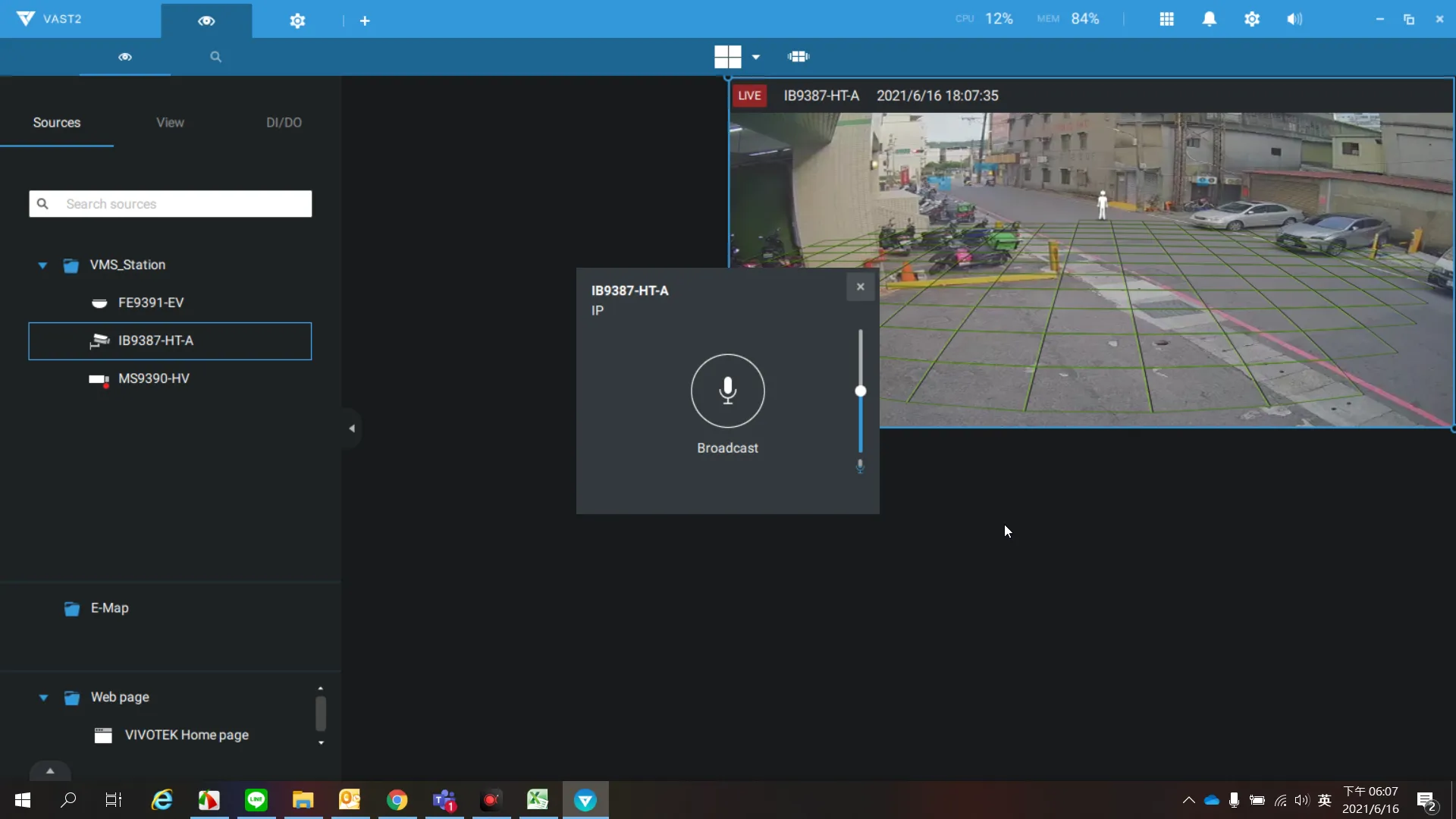1456x819 pixels.
Task: Collapse the sources side panel
Action: click(351, 428)
